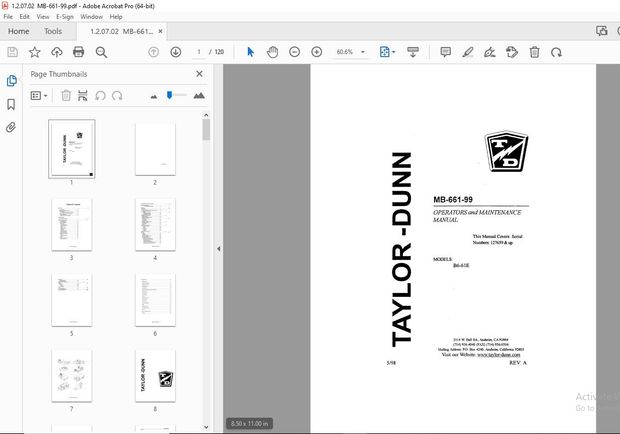Open thumbnails options dropdown menu

point(39,96)
